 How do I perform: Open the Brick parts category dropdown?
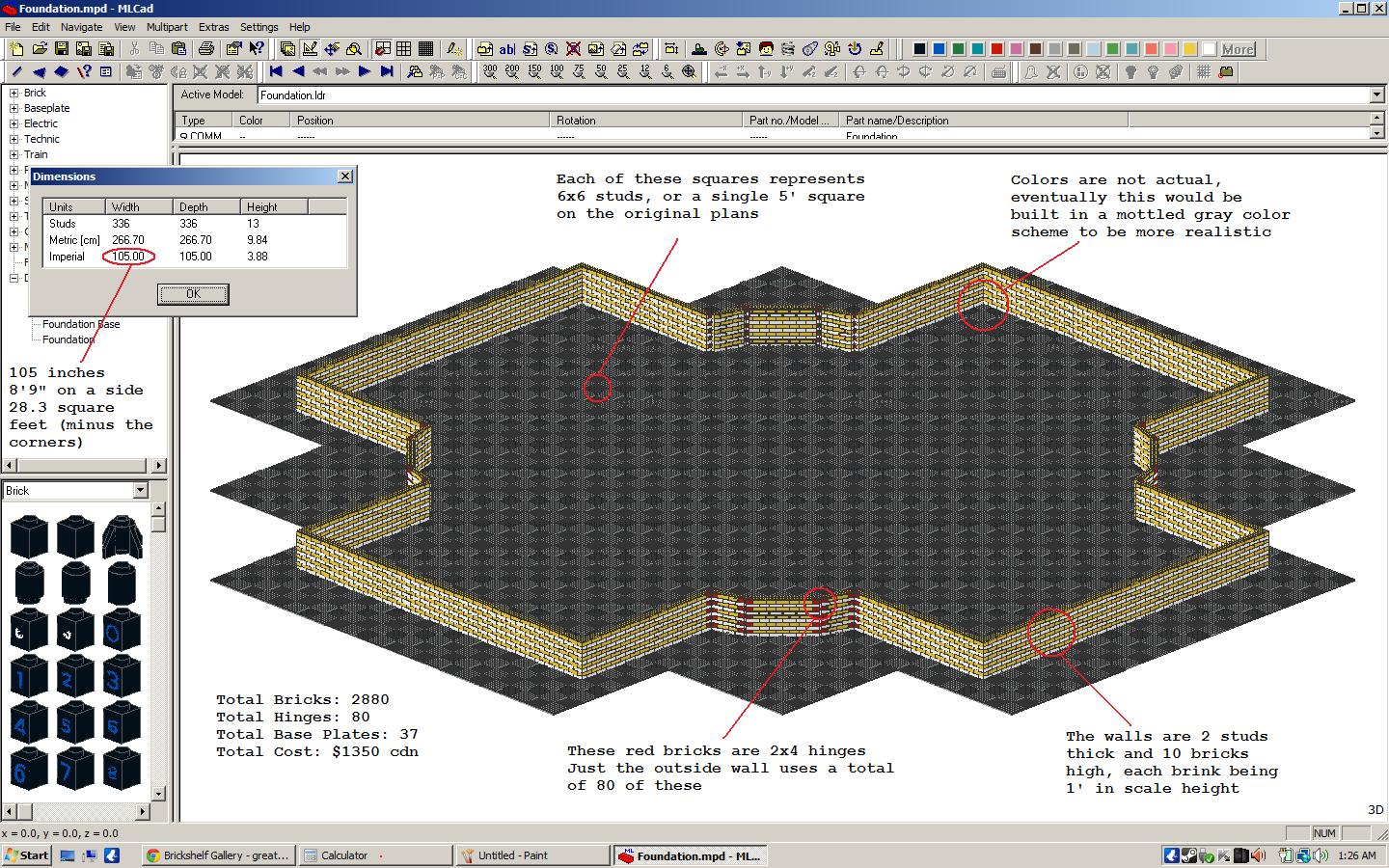point(140,491)
